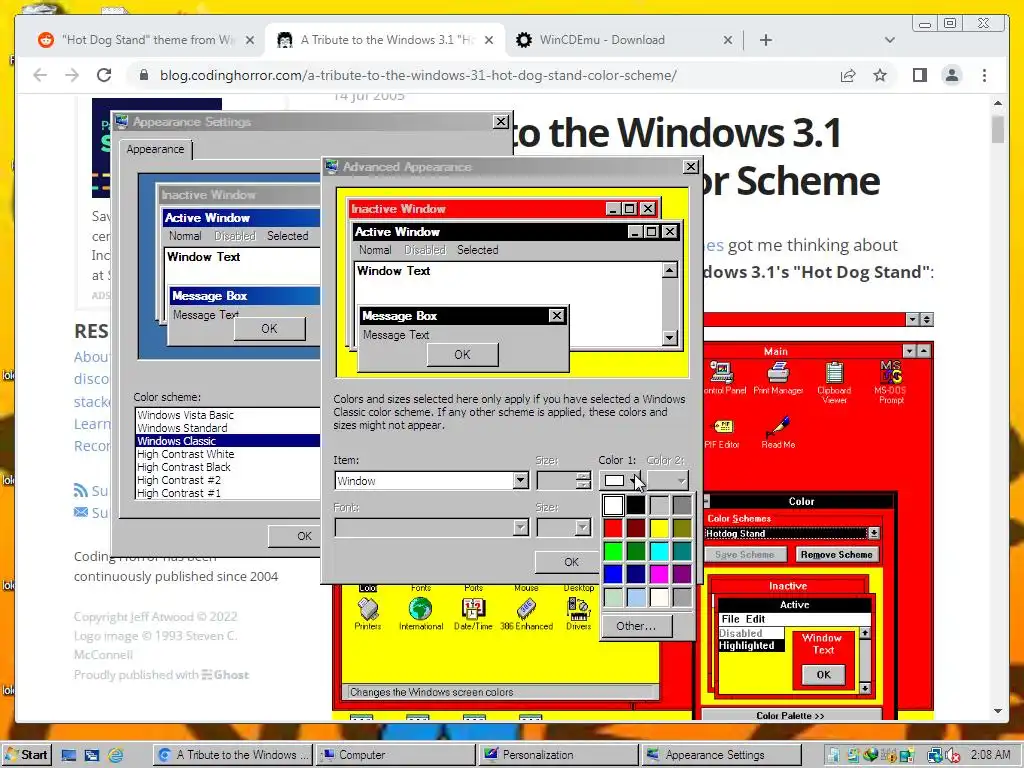Click the Remove Scheme button in the image
This screenshot has width=1024, height=768.
836,554
